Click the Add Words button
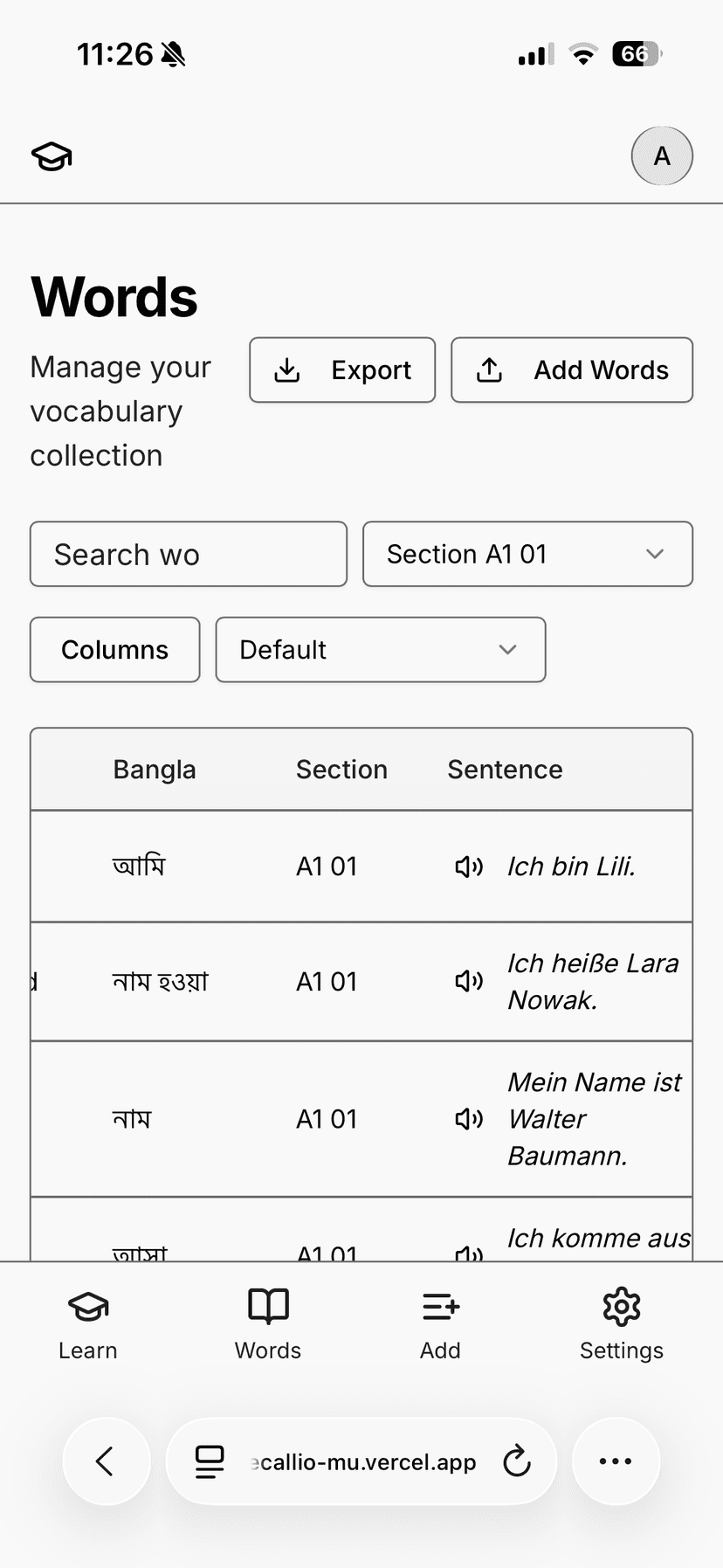 coord(572,370)
